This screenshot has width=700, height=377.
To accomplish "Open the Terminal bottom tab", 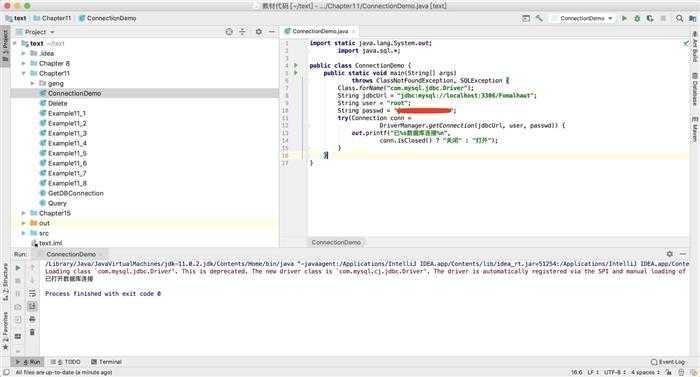I will click(106, 362).
